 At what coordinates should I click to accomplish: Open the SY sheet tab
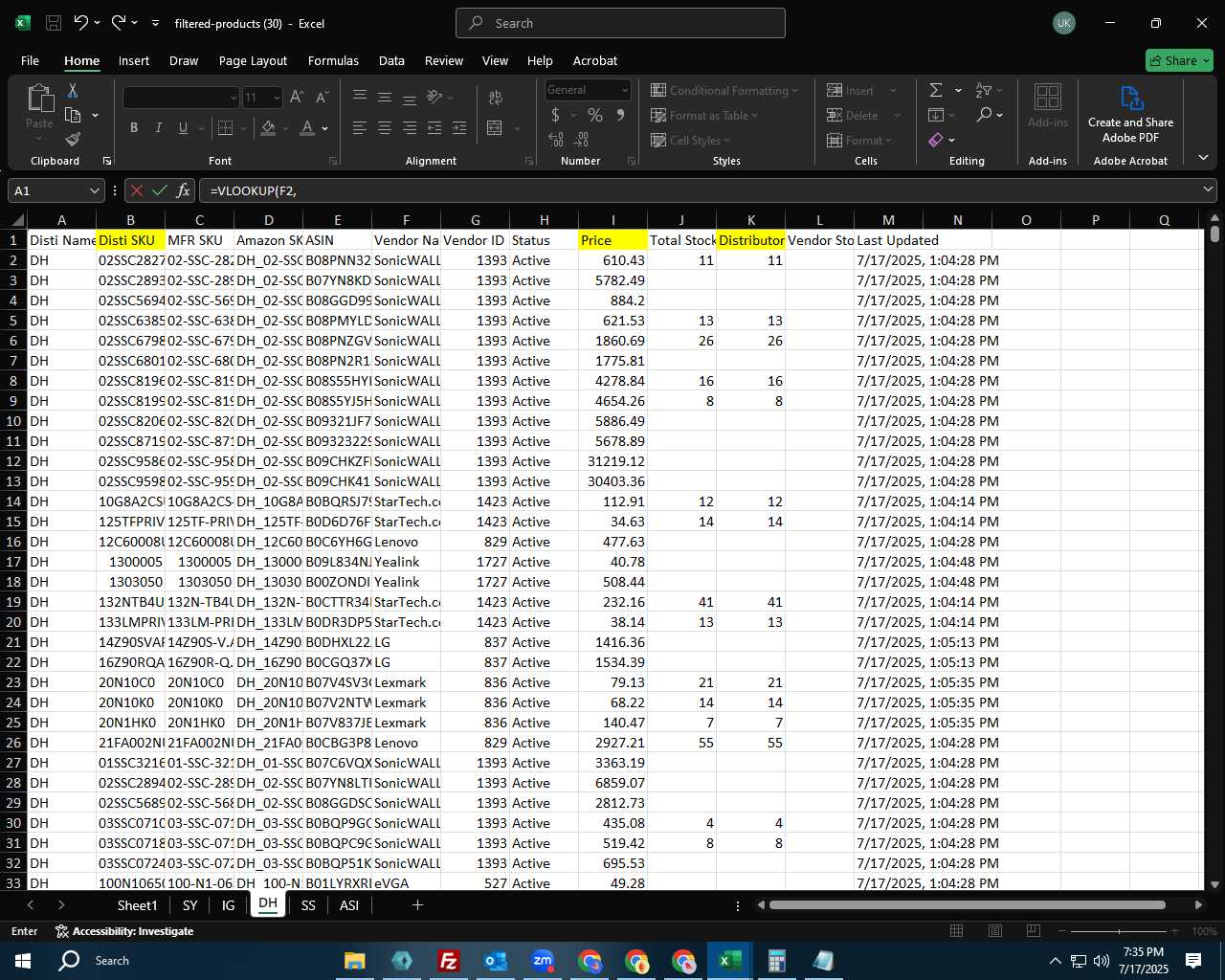coord(189,905)
